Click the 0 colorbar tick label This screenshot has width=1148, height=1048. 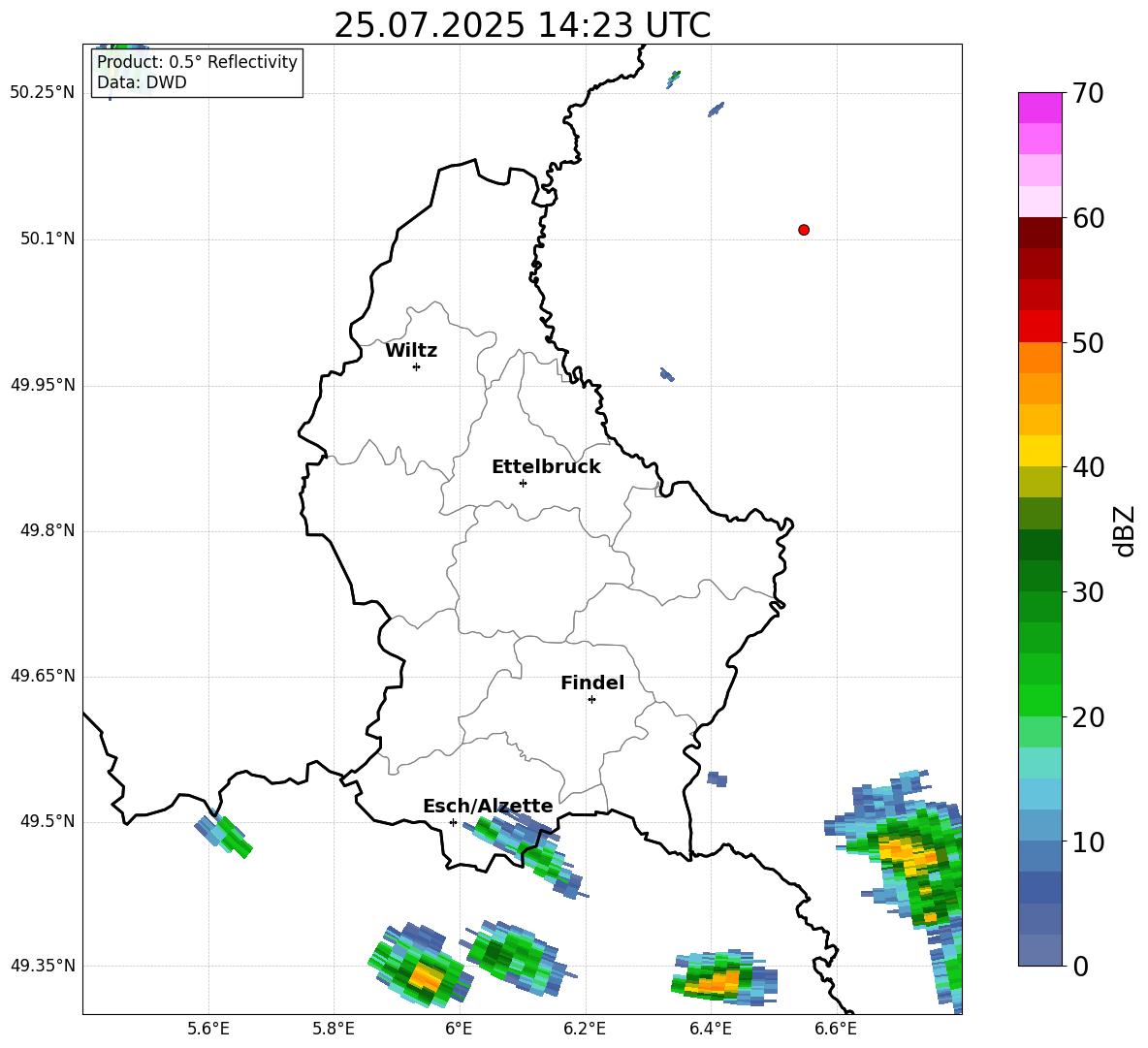click(x=1079, y=966)
